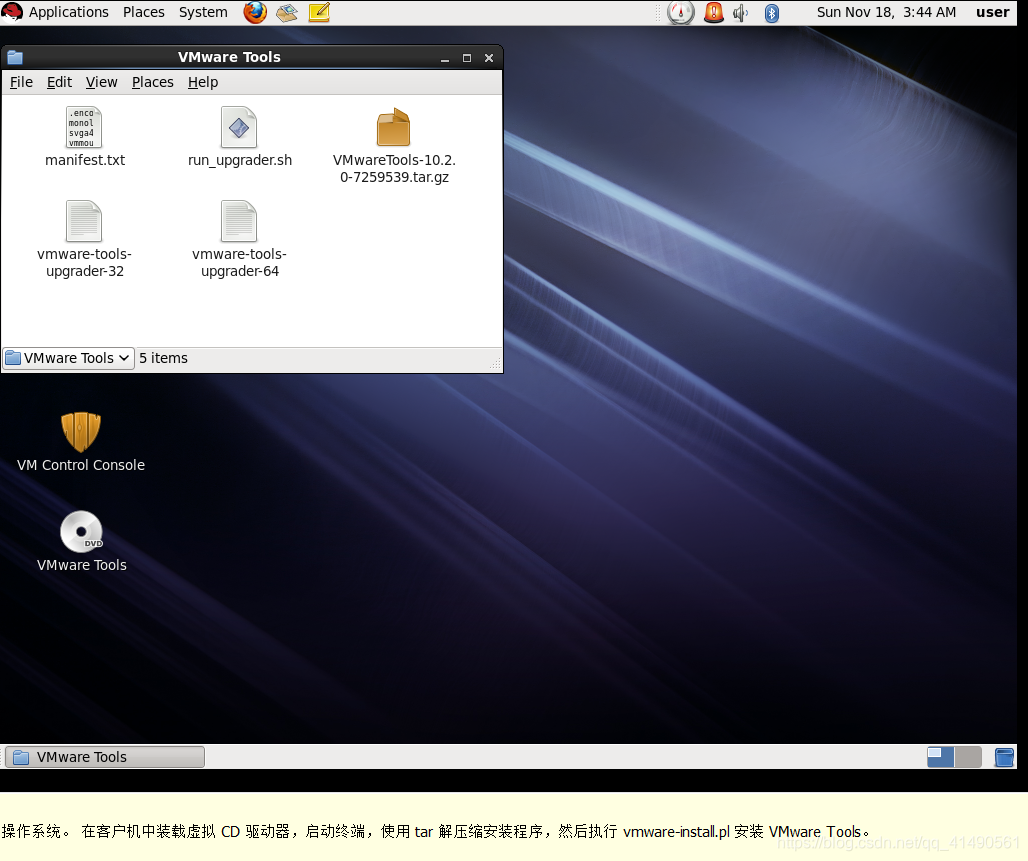The image size is (1028, 861).
Task: Select the vmware-tools-upgrader-32 file icon
Action: (84, 221)
